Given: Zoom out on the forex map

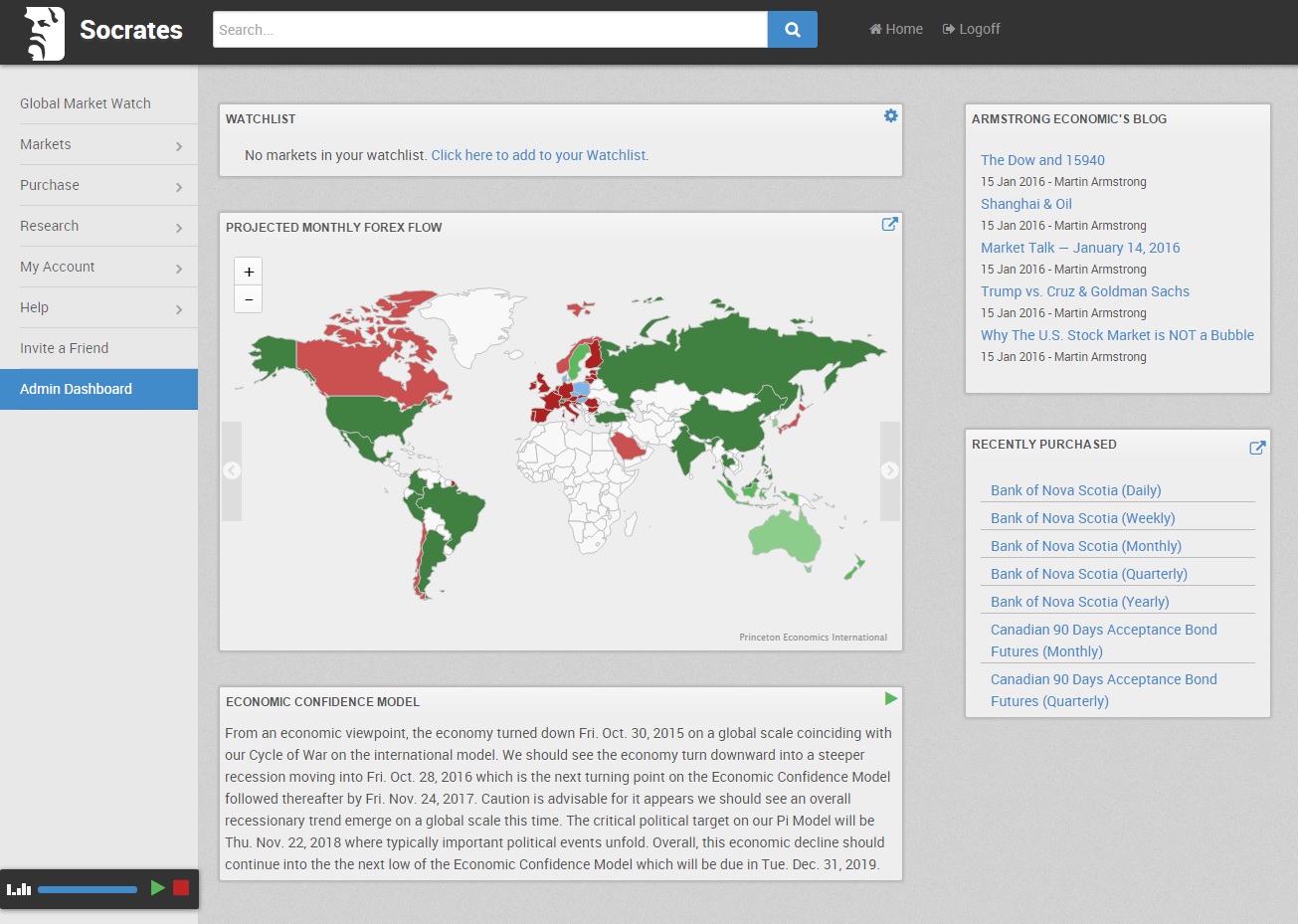Looking at the screenshot, I should coord(249,298).
